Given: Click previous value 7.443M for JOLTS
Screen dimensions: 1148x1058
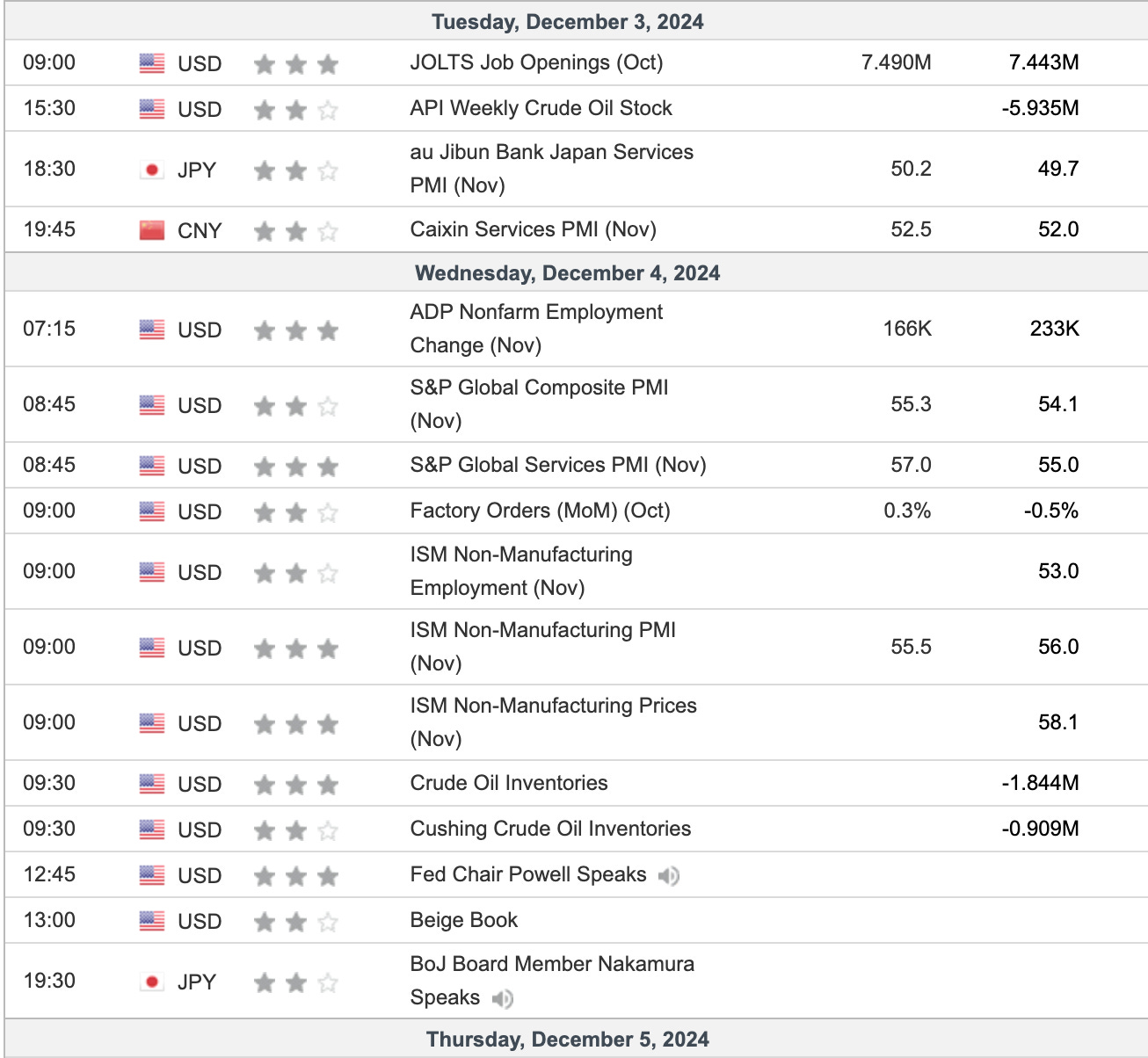Looking at the screenshot, I should pyautogui.click(x=1044, y=62).
